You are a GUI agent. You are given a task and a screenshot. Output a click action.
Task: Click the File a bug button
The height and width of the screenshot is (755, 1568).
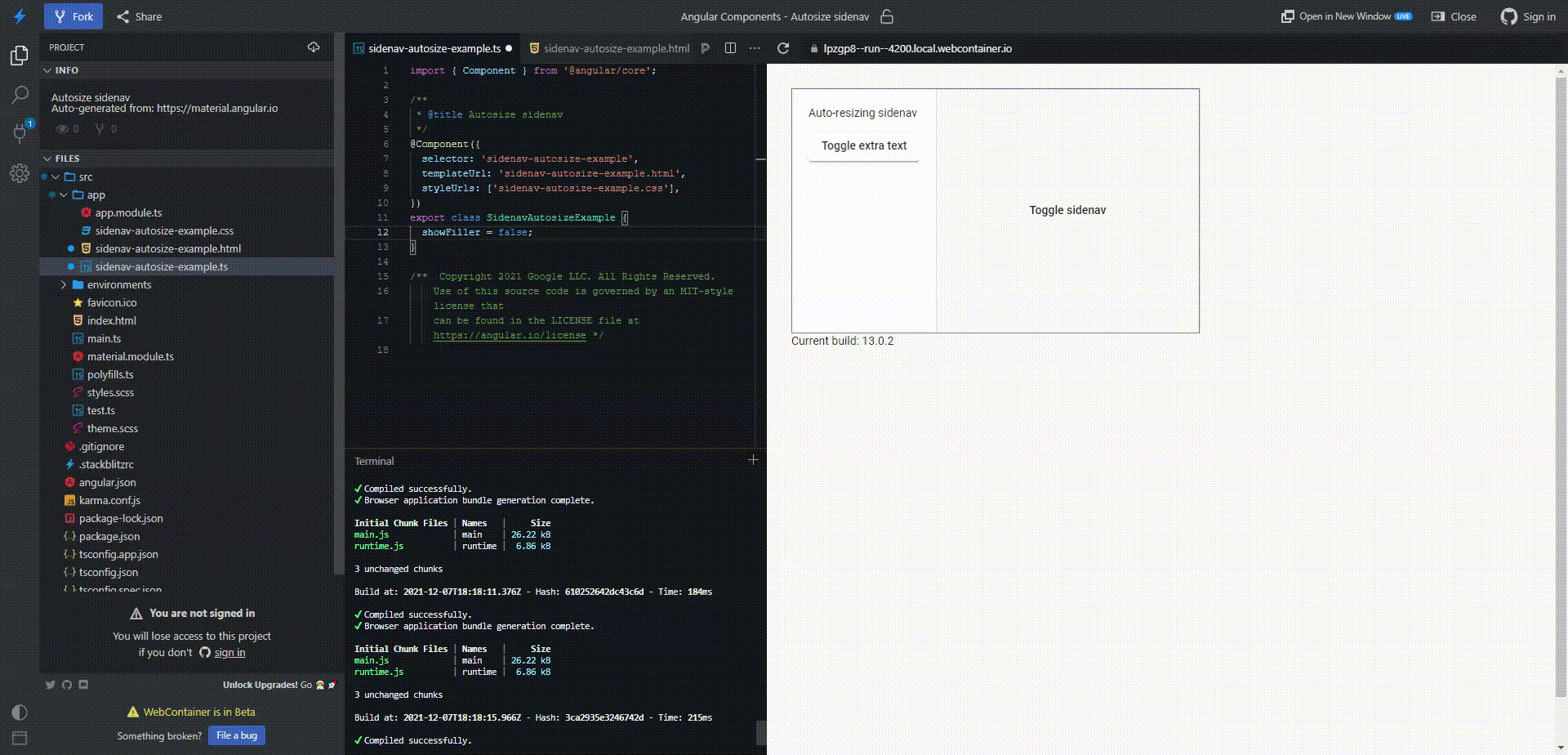[236, 735]
